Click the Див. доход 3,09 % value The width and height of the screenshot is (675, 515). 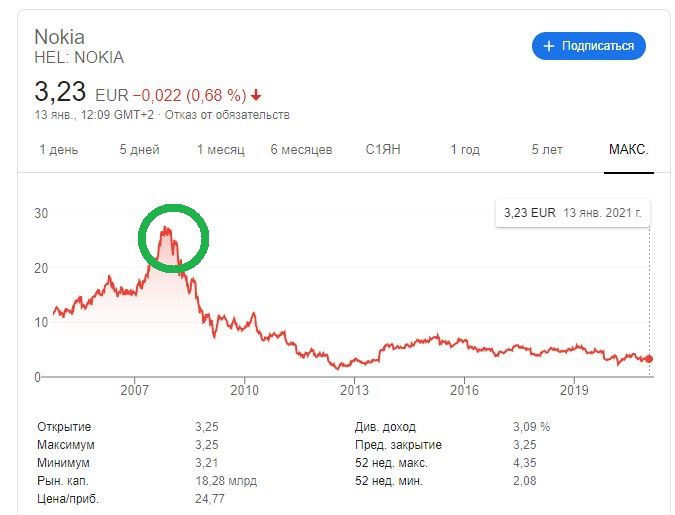tap(531, 427)
